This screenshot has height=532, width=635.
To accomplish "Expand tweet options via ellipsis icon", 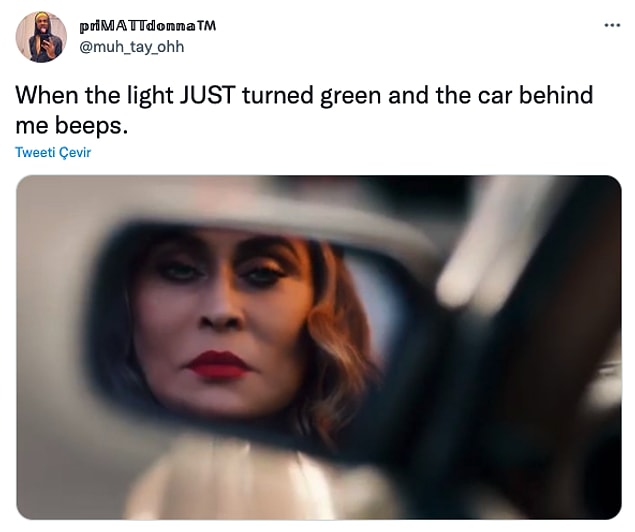I will pos(612,26).
